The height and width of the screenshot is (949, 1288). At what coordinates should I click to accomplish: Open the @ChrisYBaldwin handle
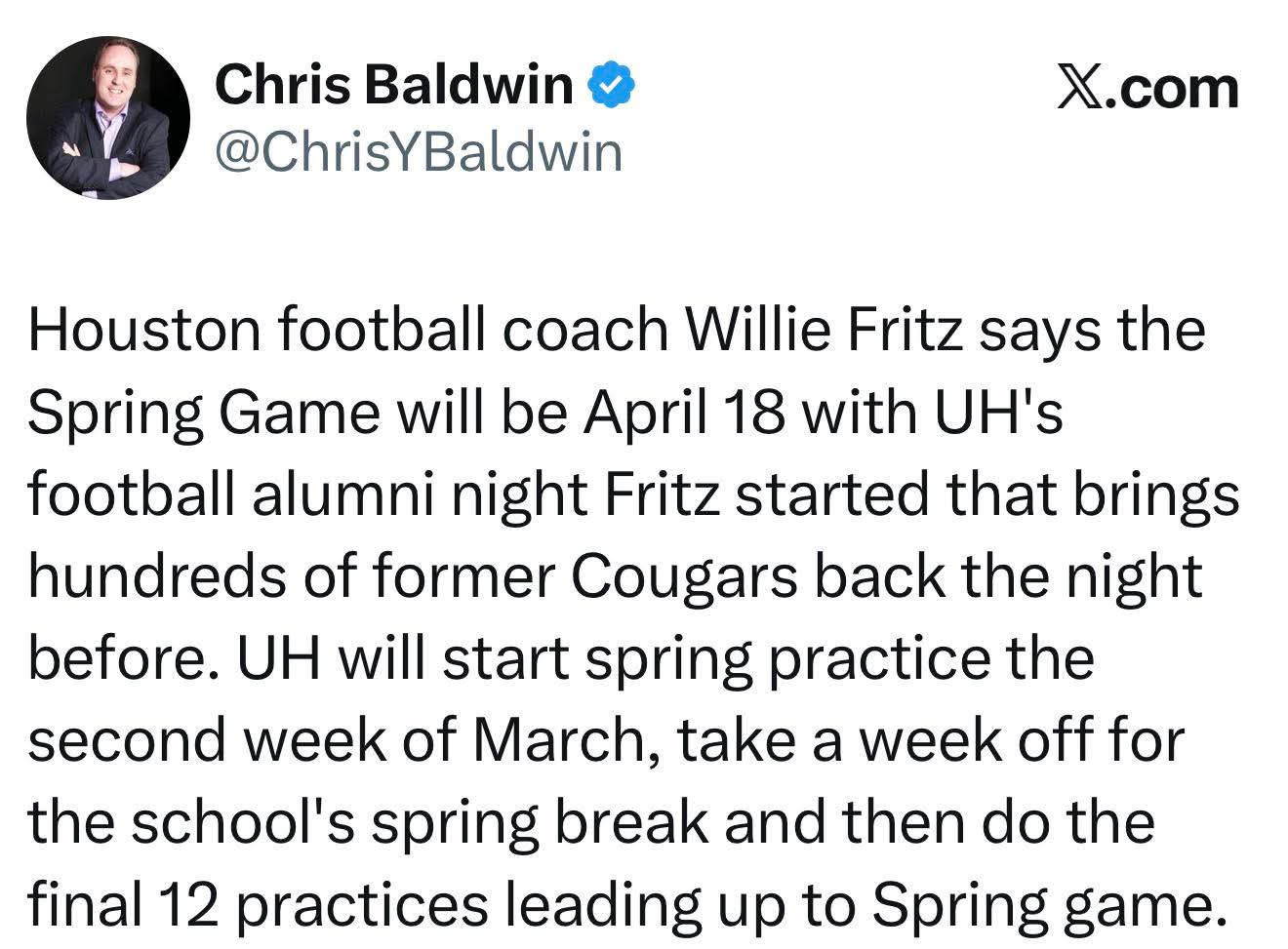(x=418, y=152)
